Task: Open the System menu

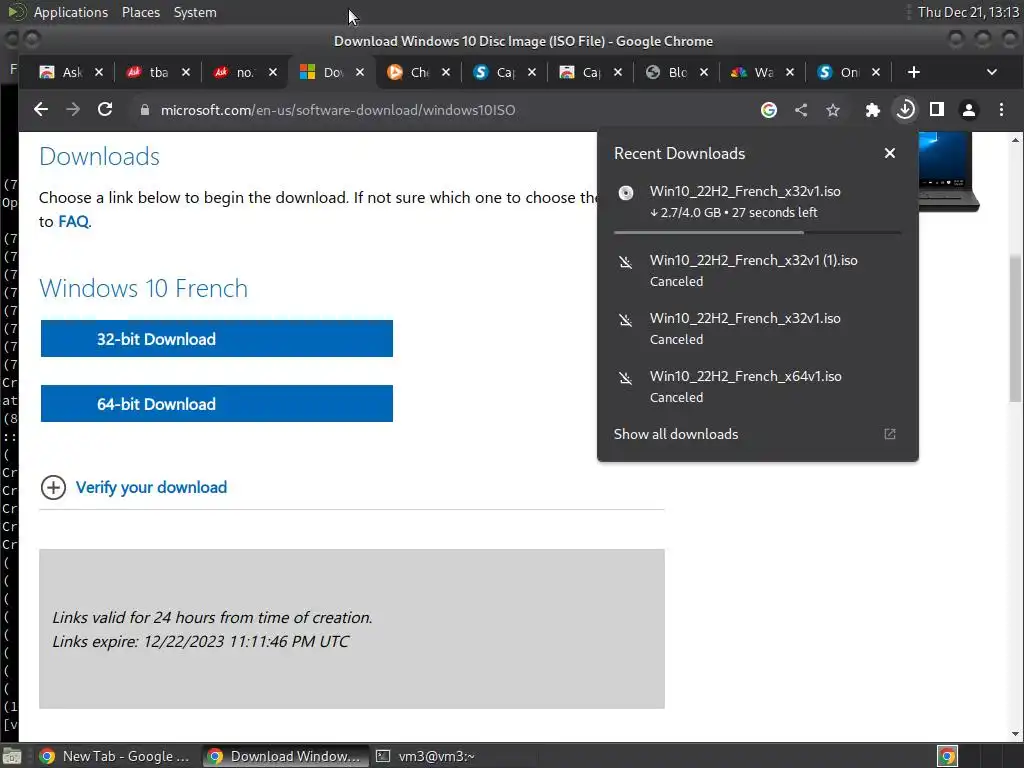Action: 195,12
